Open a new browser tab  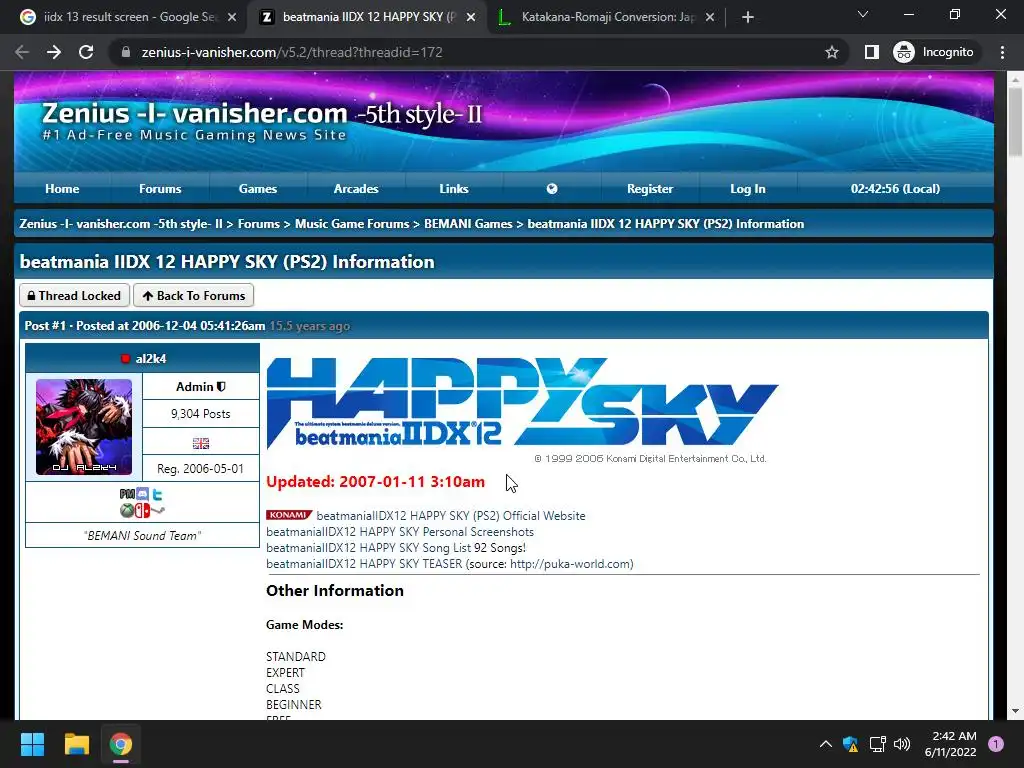pyautogui.click(x=748, y=17)
